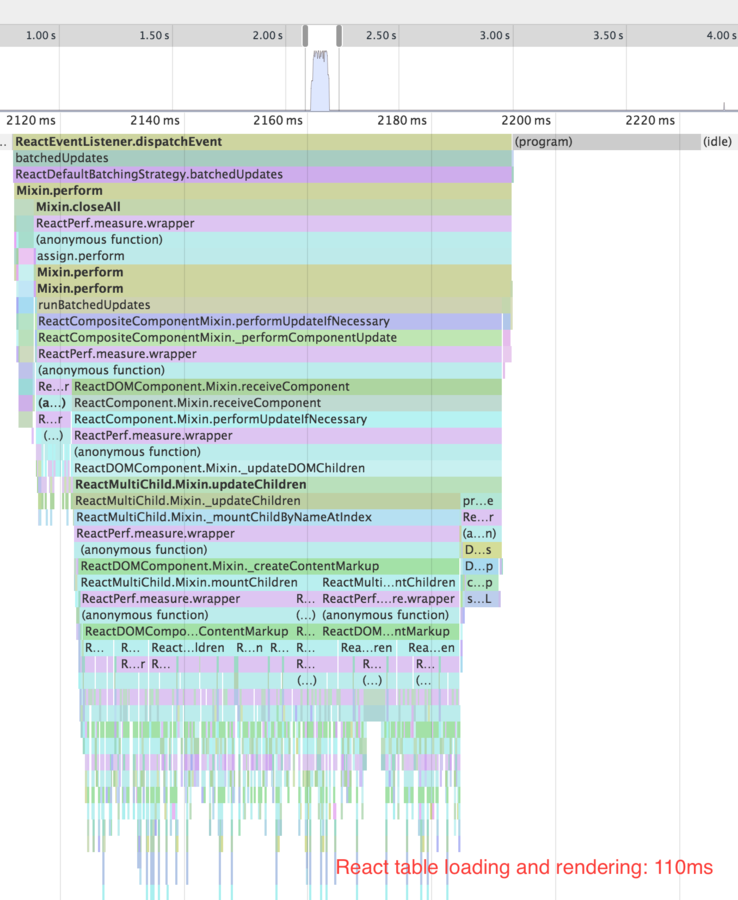The image size is (738, 900).
Task: Select the truncated ReactMulti…ntChildren bar
Action: pyautogui.click(x=390, y=583)
